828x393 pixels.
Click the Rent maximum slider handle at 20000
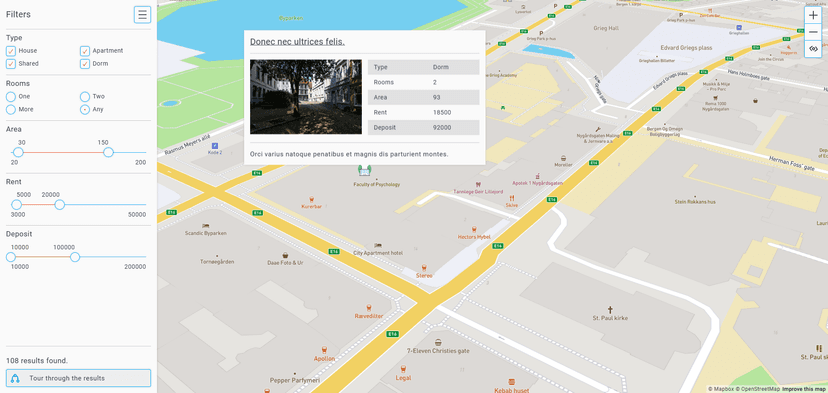[x=60, y=204]
